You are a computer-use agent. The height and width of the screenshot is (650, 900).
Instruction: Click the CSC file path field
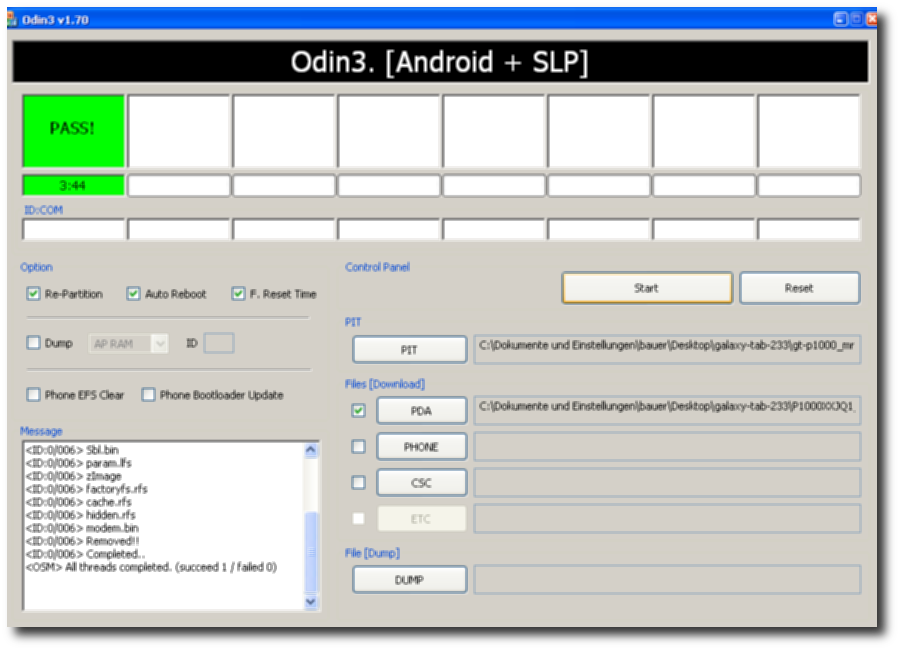tap(667, 482)
